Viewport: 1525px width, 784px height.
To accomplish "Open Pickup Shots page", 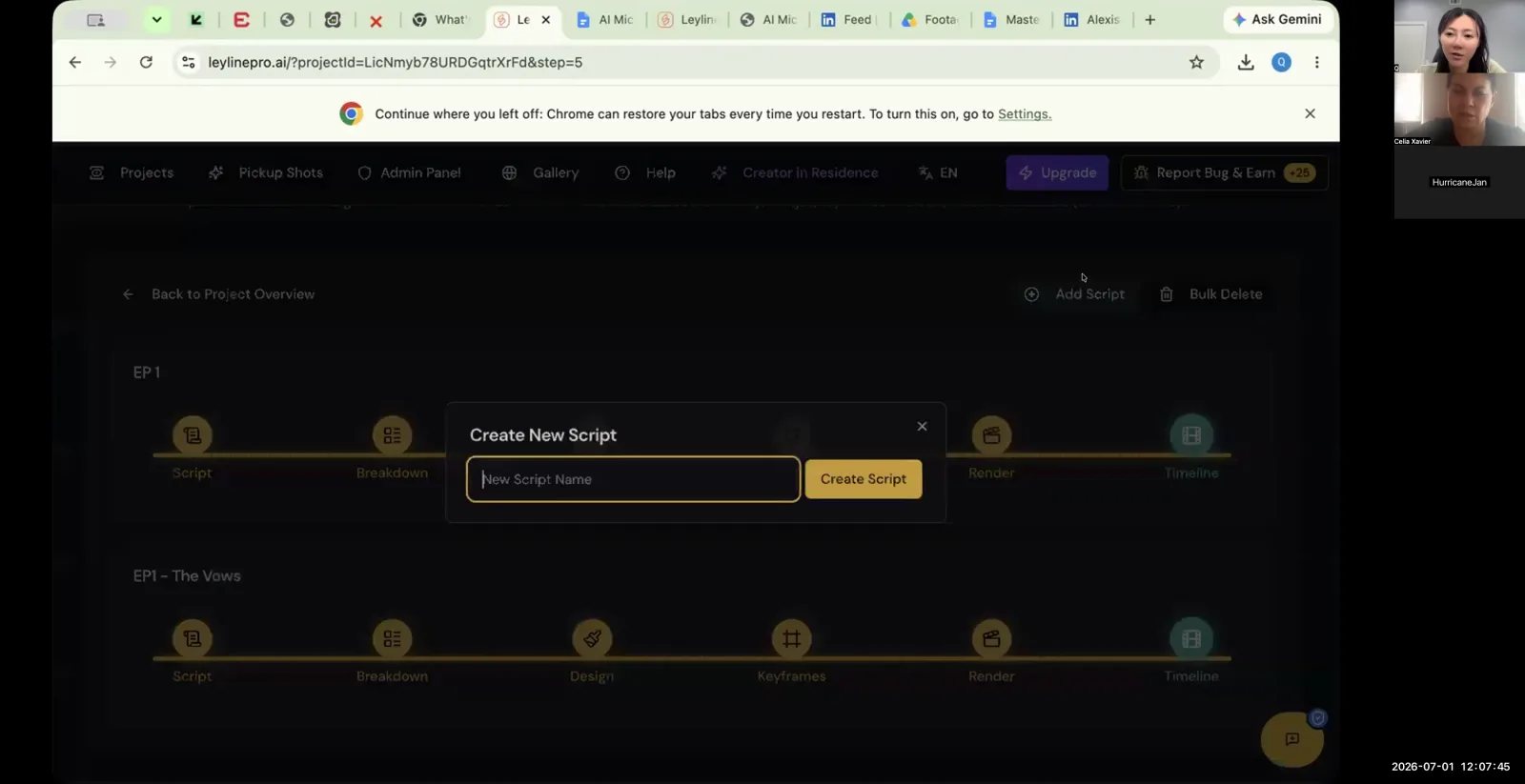I will [266, 172].
